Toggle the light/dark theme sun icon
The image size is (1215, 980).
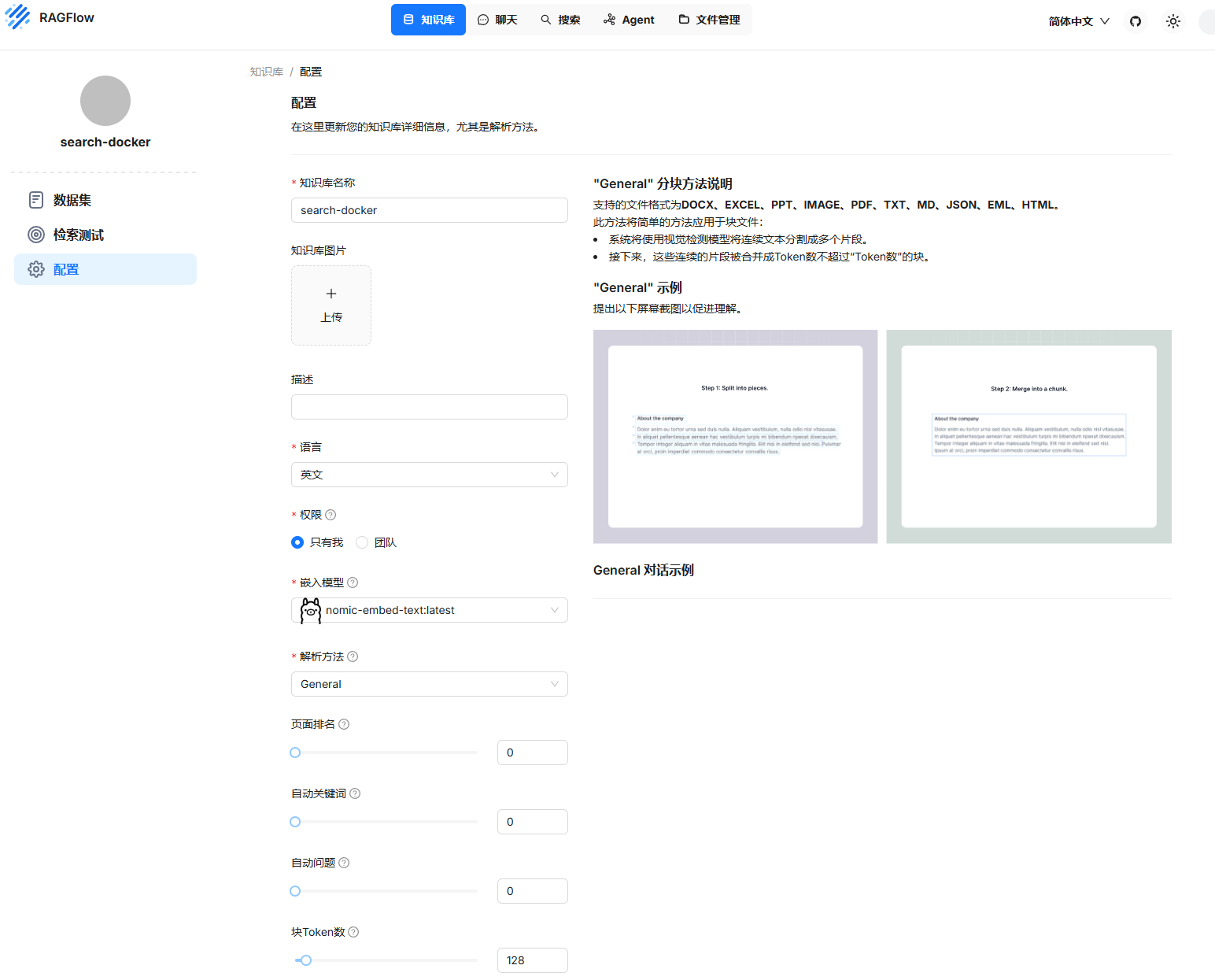click(1173, 21)
